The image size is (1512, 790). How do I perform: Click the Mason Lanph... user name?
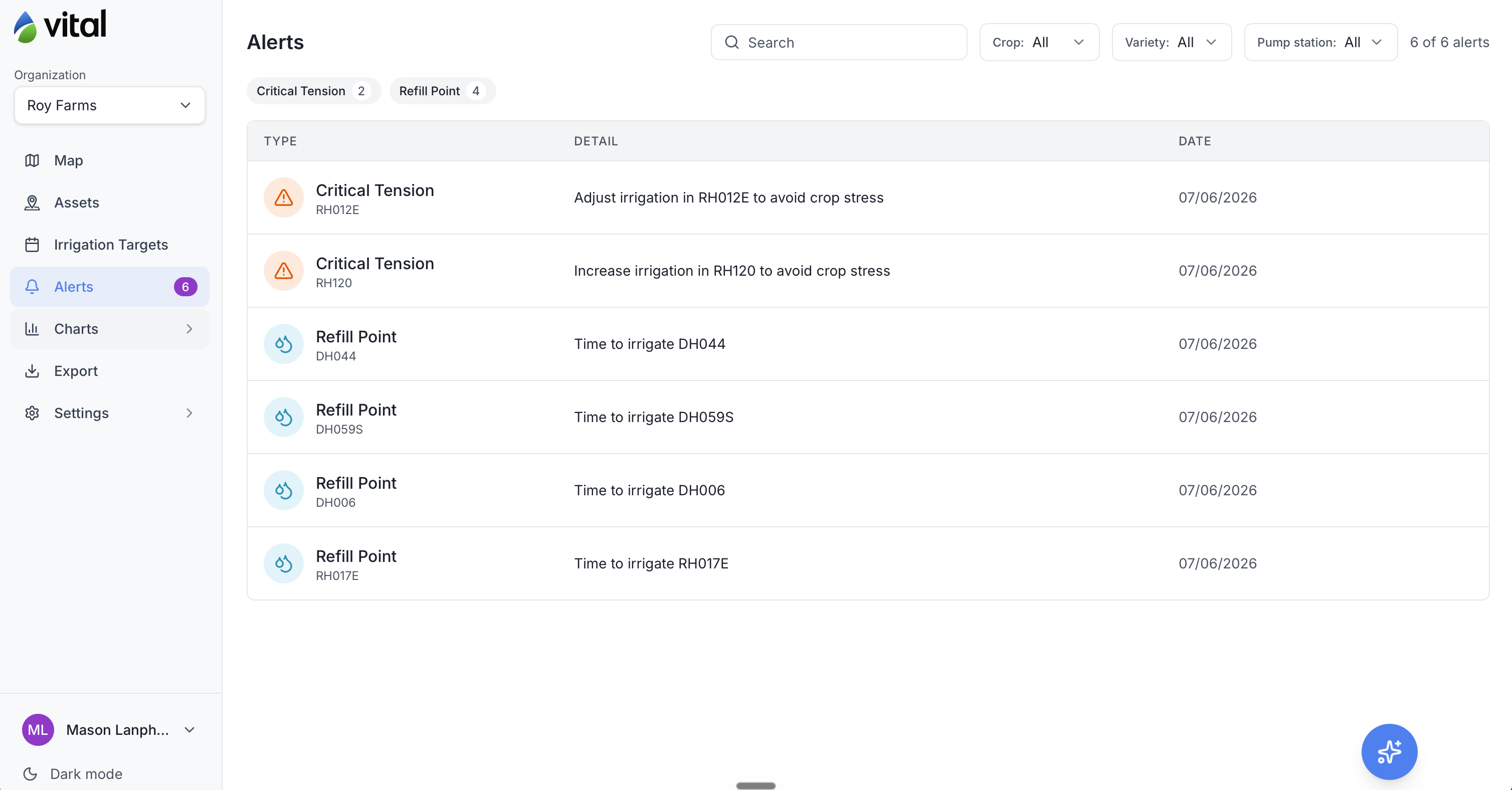(117, 730)
